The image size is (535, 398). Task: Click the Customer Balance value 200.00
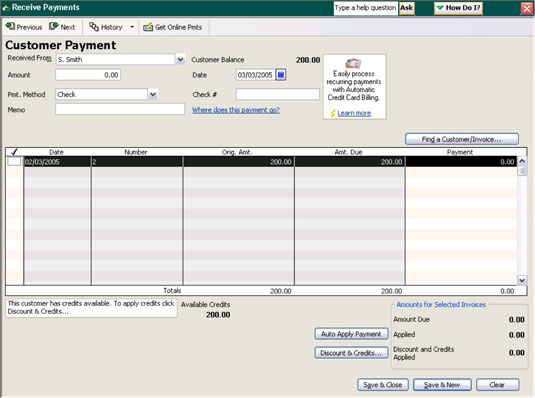(308, 60)
